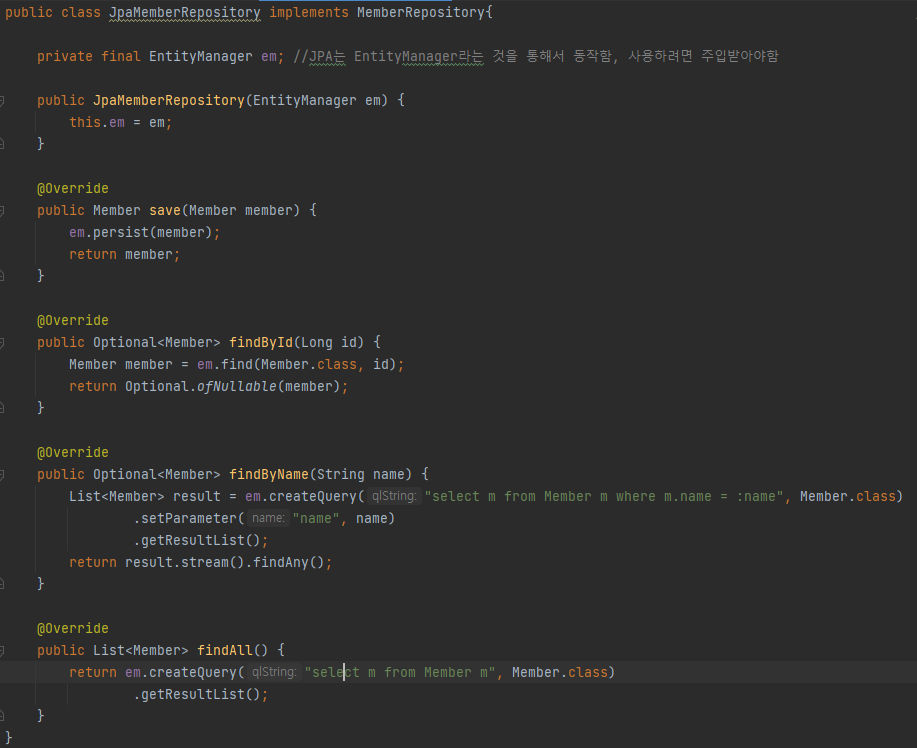This screenshot has width=917, height=748.
Task: Click the 'result.stream()' call
Action: (x=184, y=563)
